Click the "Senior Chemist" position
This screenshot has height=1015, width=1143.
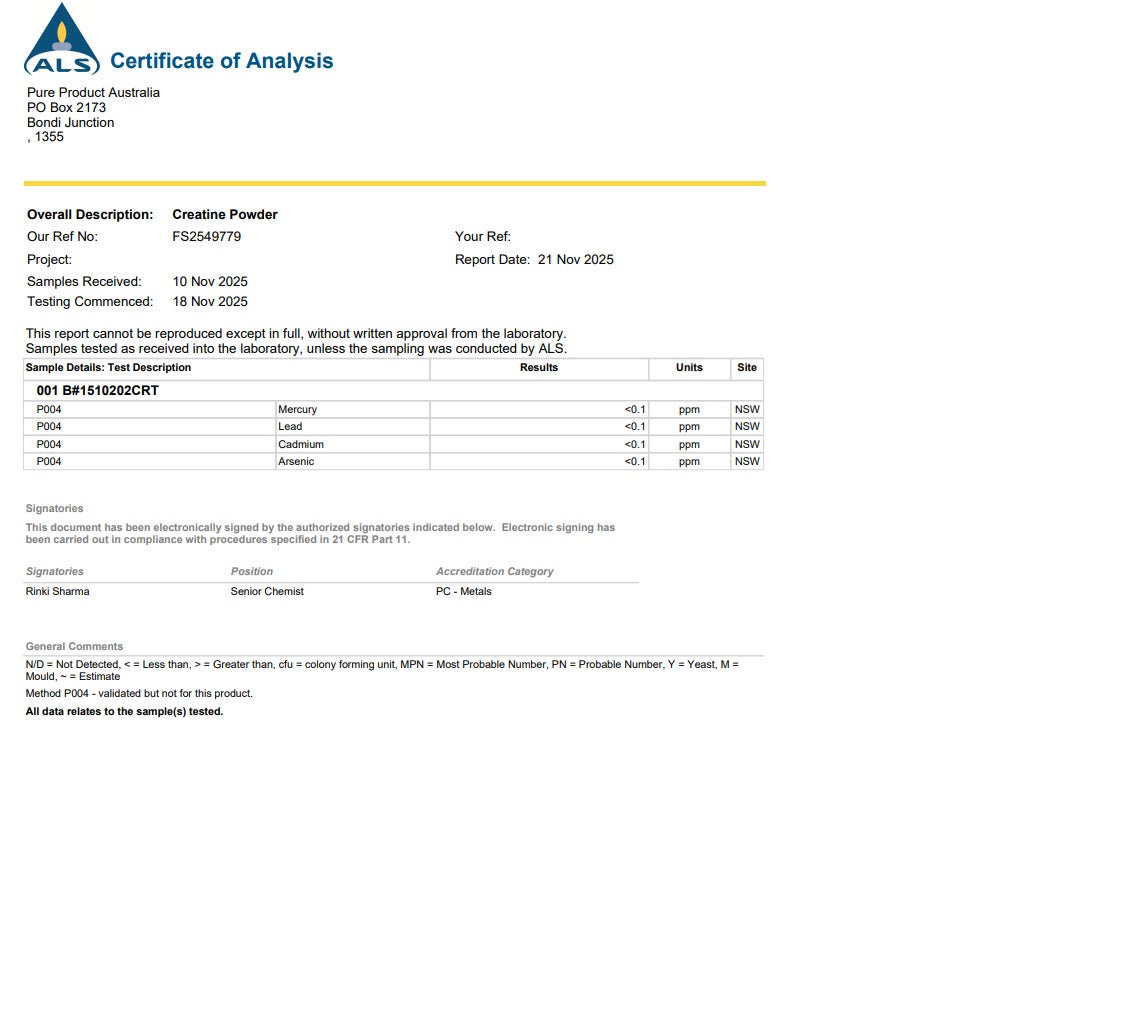coord(267,591)
